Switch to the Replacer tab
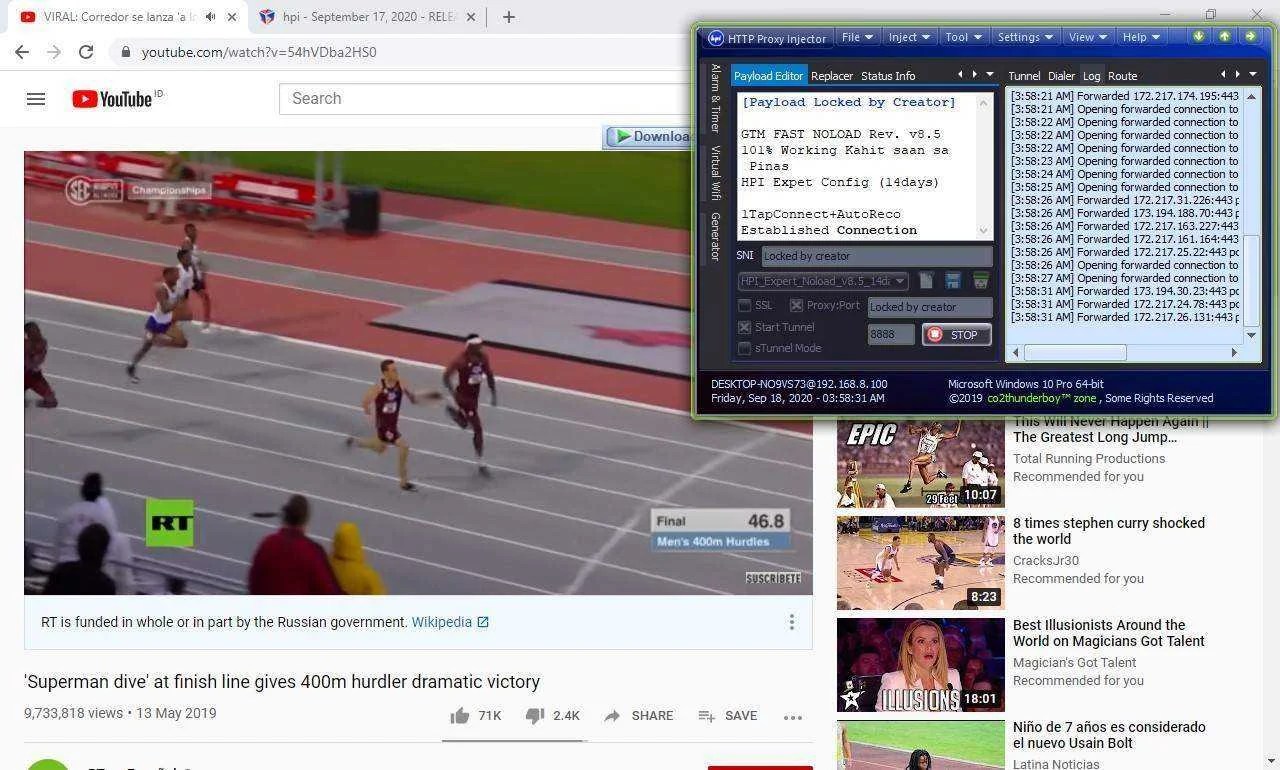The image size is (1280, 770). pyautogui.click(x=832, y=76)
